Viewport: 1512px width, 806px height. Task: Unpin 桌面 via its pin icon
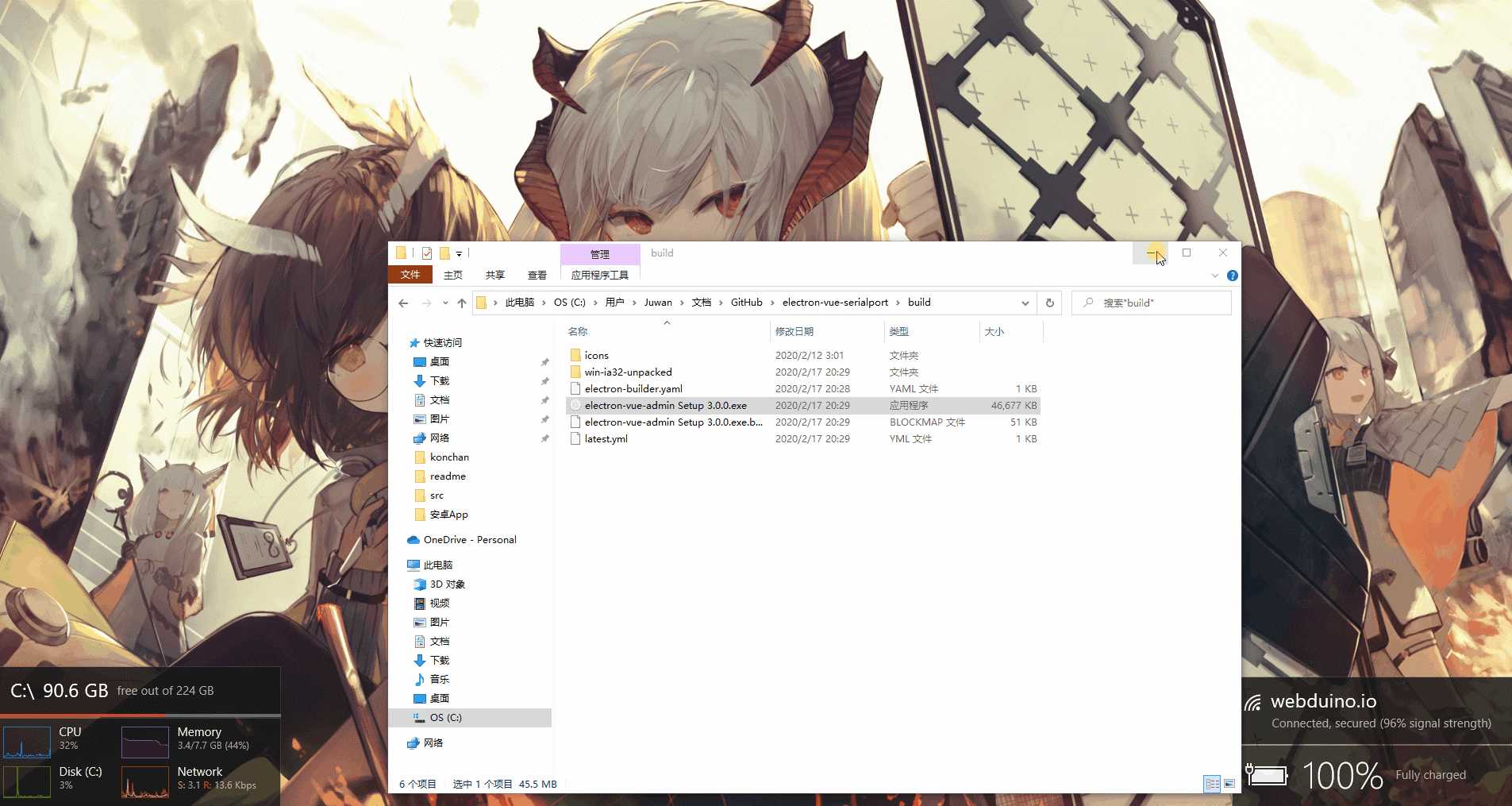pos(544,362)
